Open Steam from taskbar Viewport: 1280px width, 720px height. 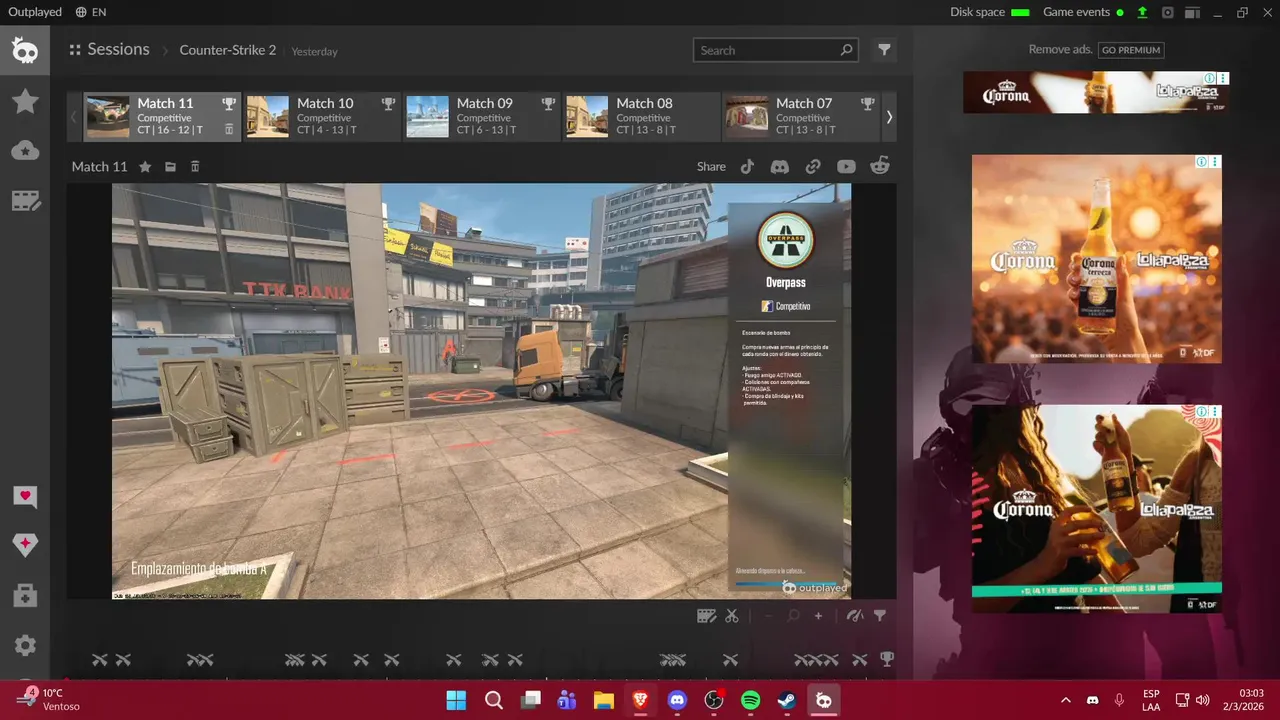[x=787, y=700]
